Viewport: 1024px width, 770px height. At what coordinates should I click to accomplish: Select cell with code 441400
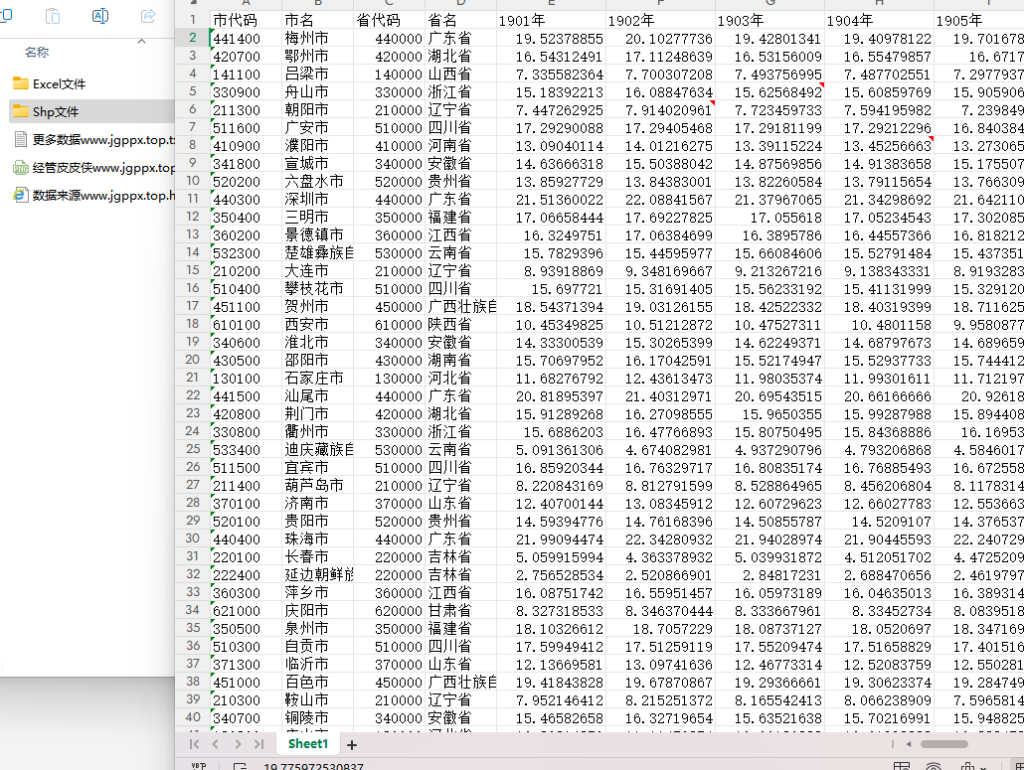click(x=246, y=39)
